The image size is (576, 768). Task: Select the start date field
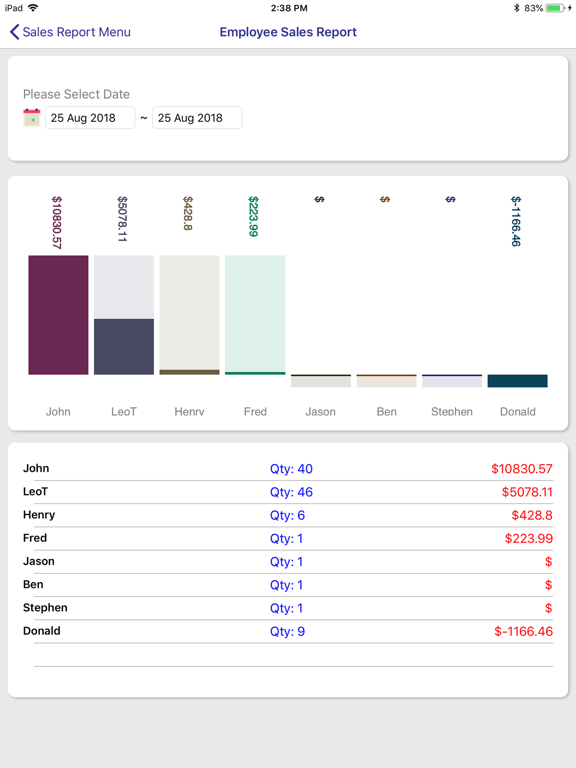90,118
